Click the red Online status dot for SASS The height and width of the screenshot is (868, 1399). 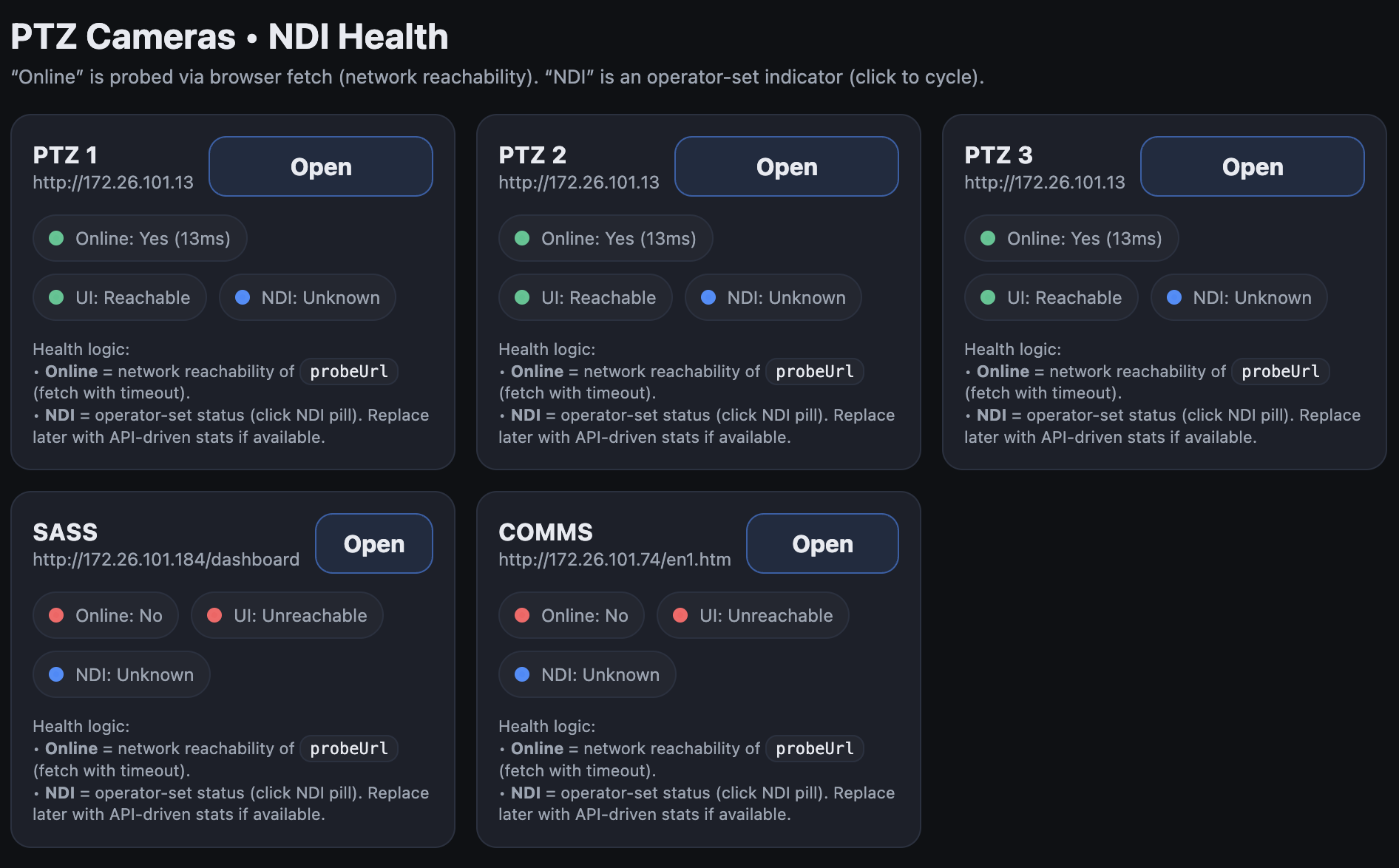tap(56, 615)
